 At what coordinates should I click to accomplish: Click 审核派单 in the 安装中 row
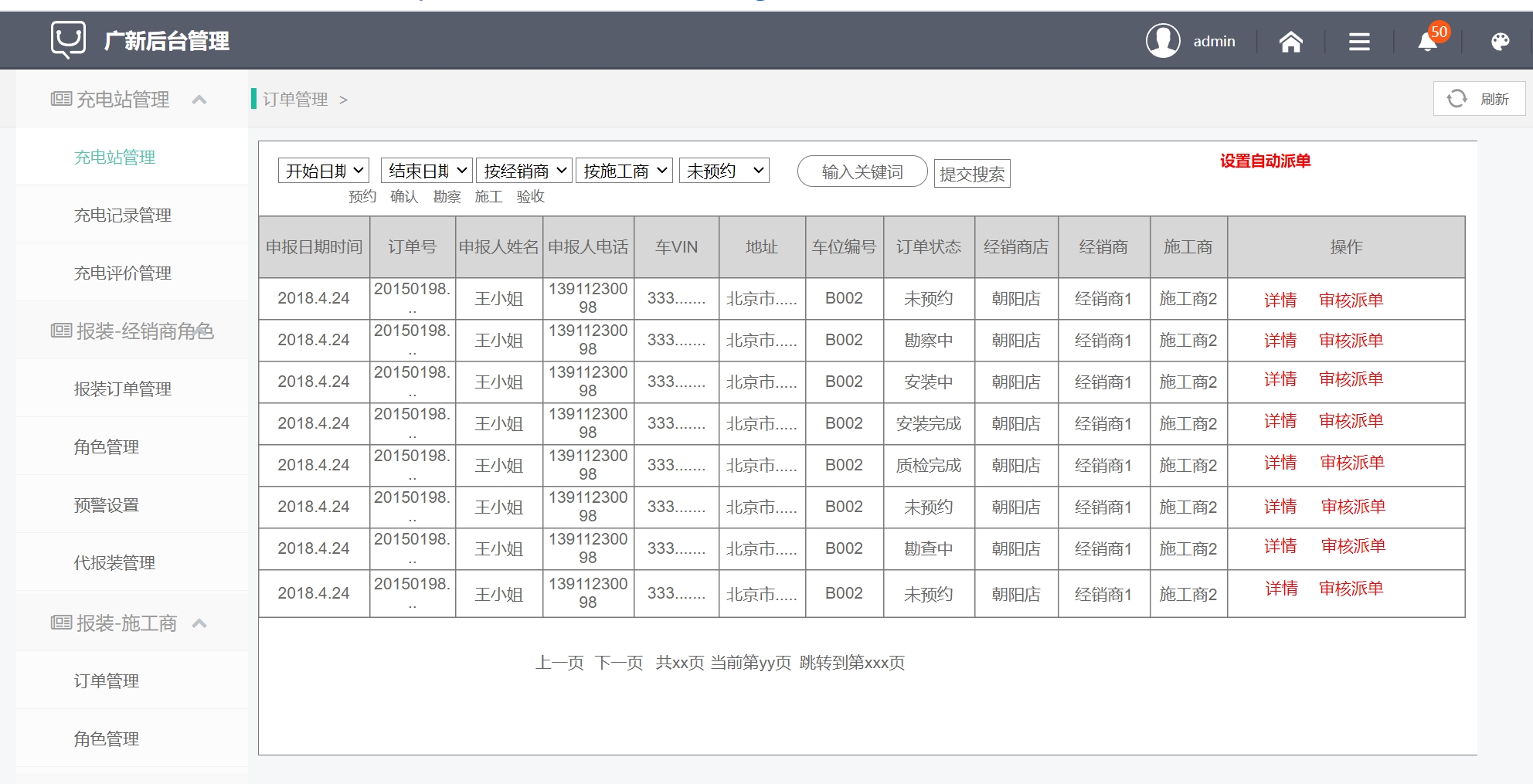(1351, 379)
